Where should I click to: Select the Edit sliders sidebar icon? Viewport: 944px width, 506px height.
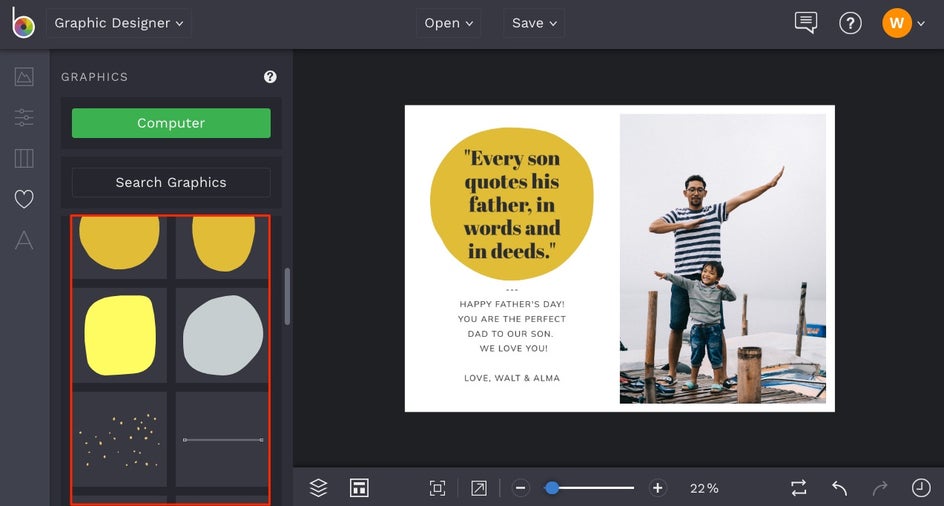click(x=24, y=118)
